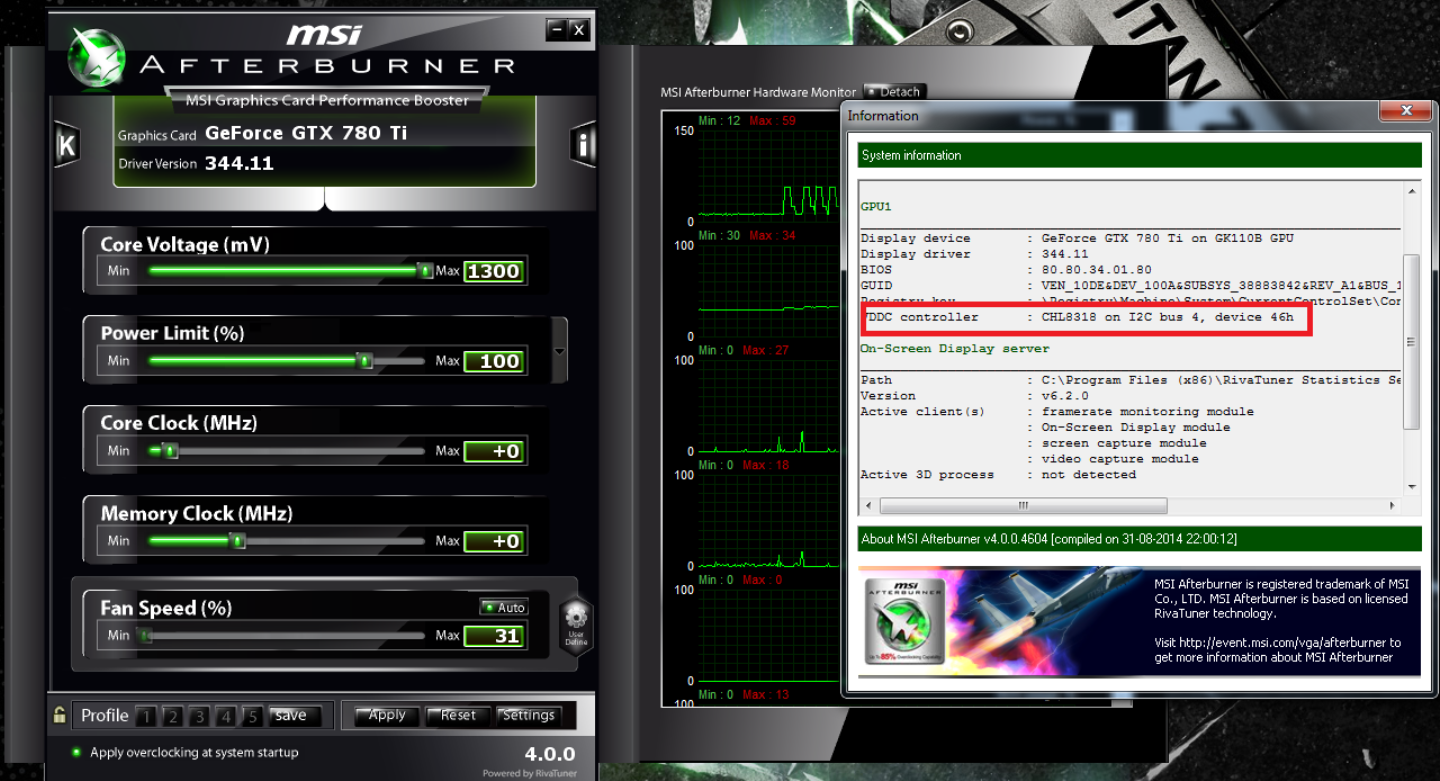Click the Core Clock slider handle
1440x781 pixels.
[170, 451]
